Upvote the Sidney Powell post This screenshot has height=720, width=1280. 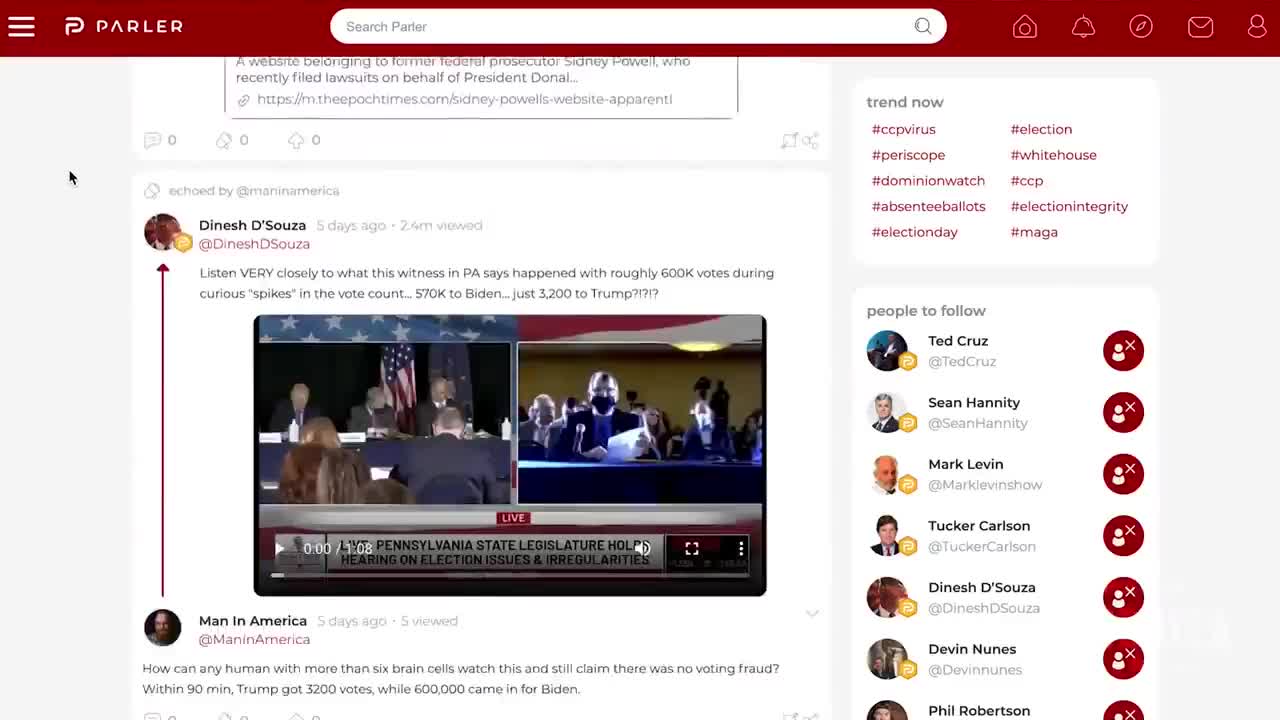296,140
